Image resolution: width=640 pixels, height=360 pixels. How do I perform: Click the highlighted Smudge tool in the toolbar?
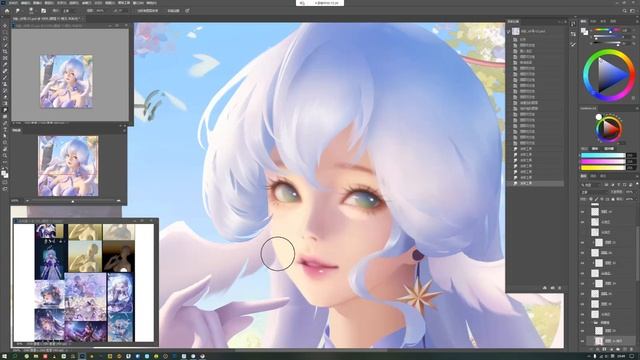coord(5,110)
